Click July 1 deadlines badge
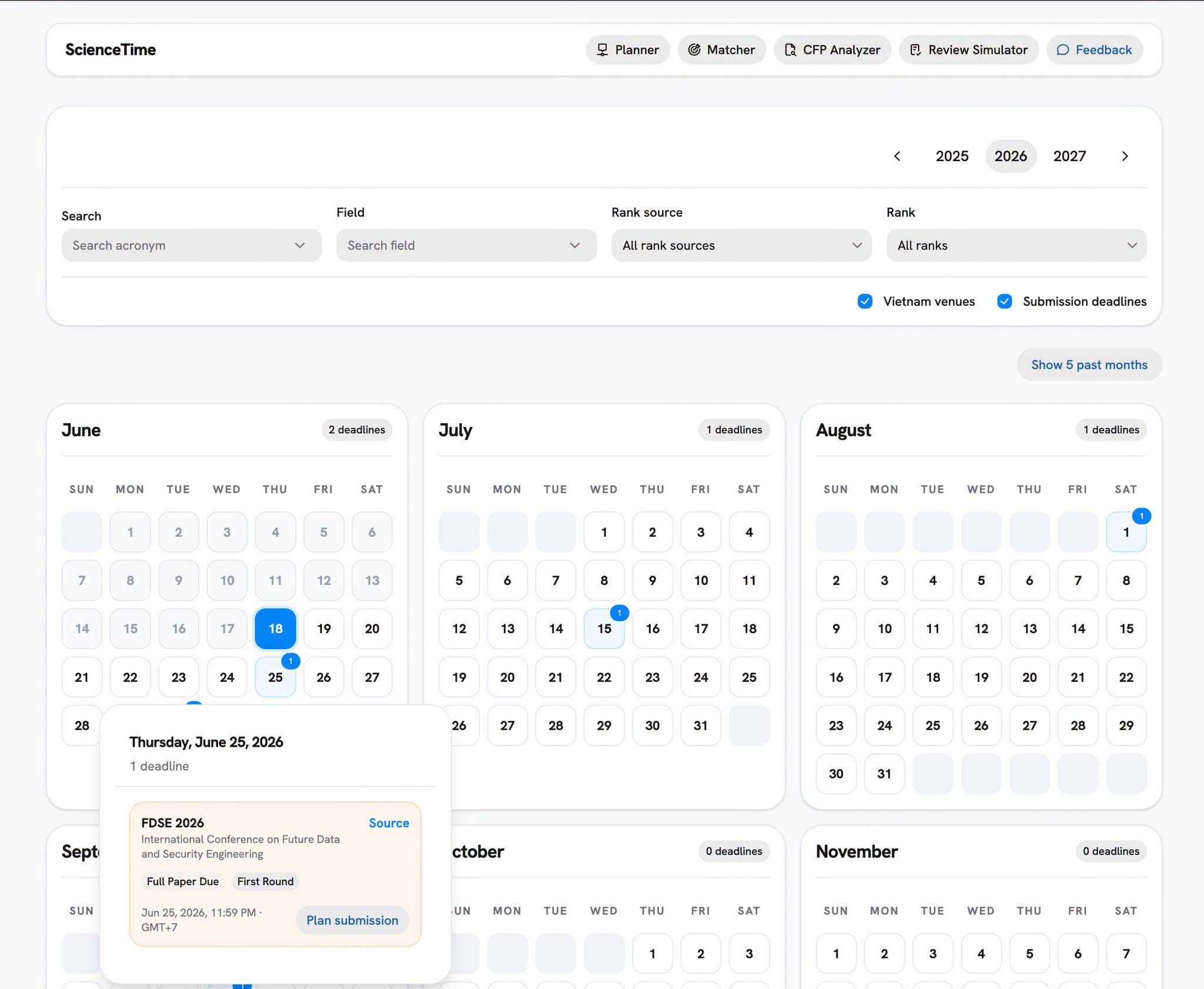Screen dimensions: 1204x989 [x=734, y=430]
